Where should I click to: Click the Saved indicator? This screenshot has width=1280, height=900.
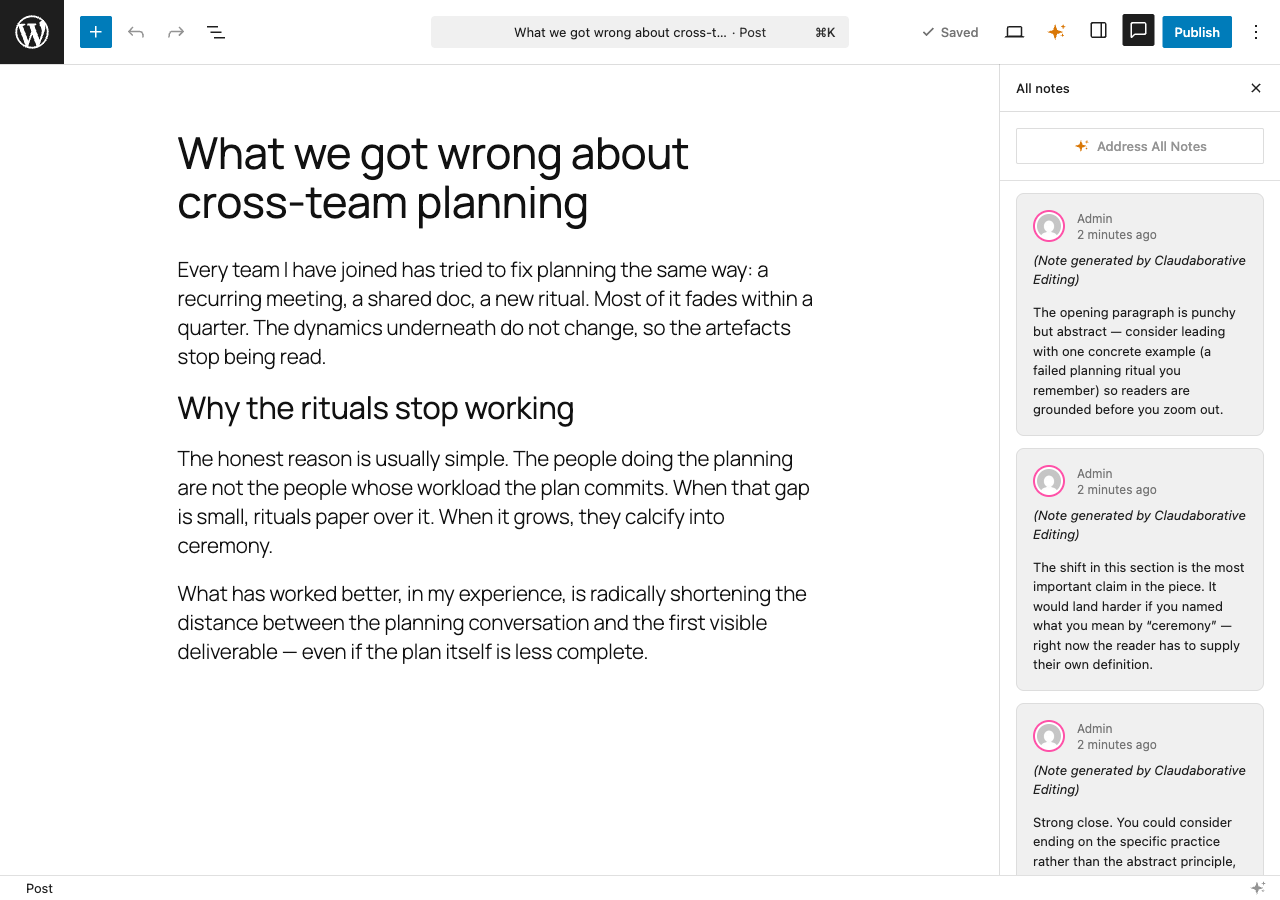(949, 31)
